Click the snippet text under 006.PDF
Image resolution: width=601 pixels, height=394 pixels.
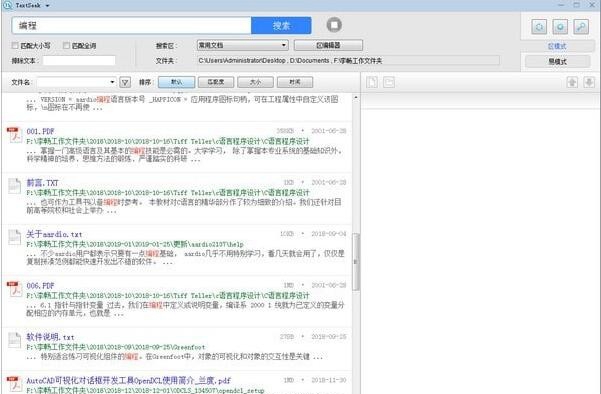(185, 309)
